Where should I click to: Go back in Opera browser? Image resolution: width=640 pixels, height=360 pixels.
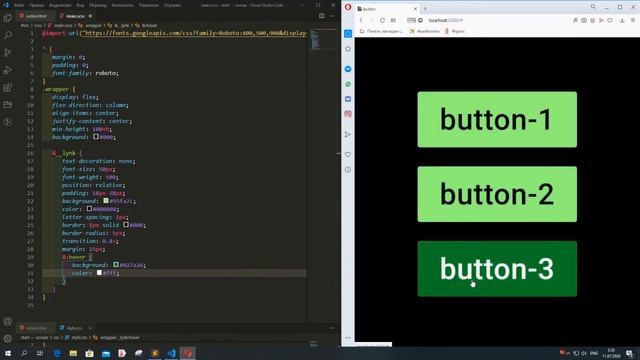click(361, 20)
